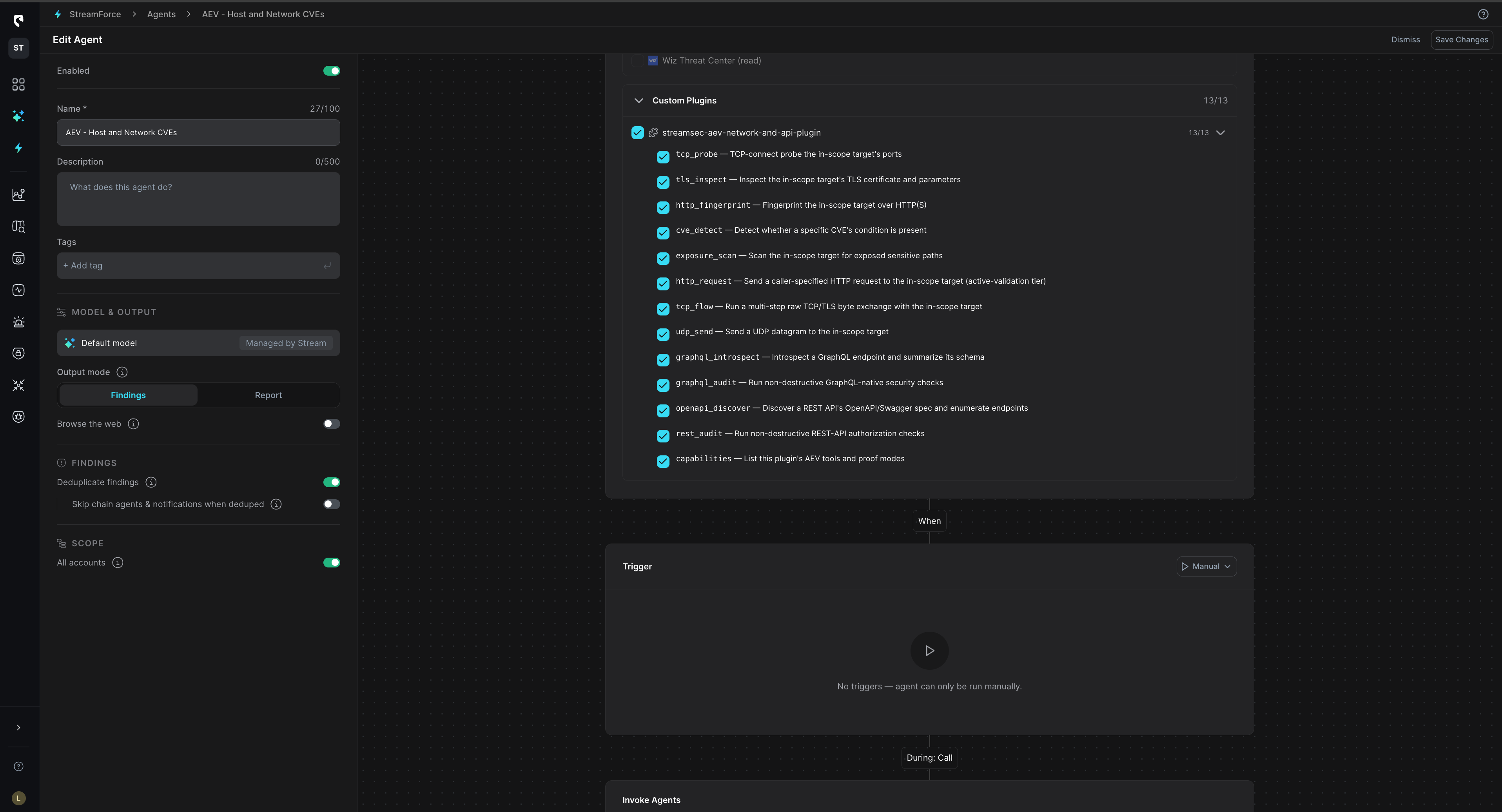Screen dimensions: 1502x812
Task: Open the Default model selector
Action: pos(198,343)
